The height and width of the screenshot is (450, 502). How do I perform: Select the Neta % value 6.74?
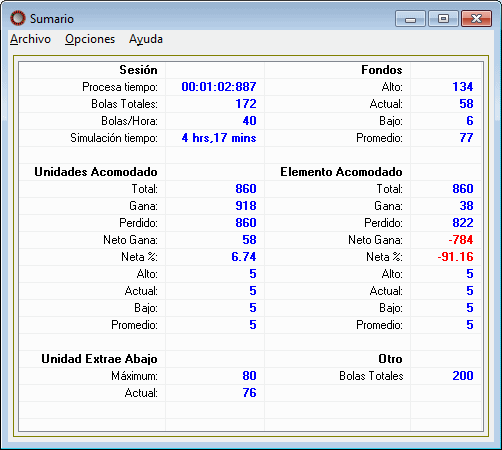244,257
